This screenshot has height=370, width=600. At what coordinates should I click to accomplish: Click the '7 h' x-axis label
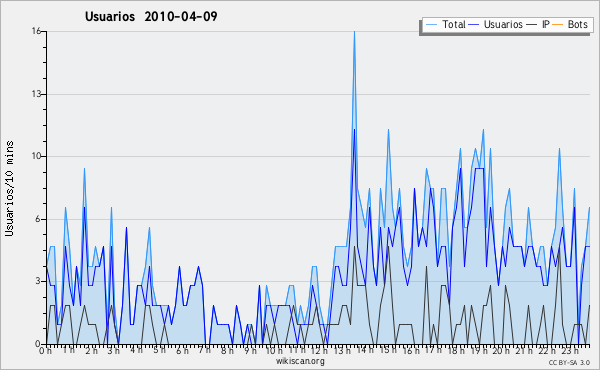point(205,350)
